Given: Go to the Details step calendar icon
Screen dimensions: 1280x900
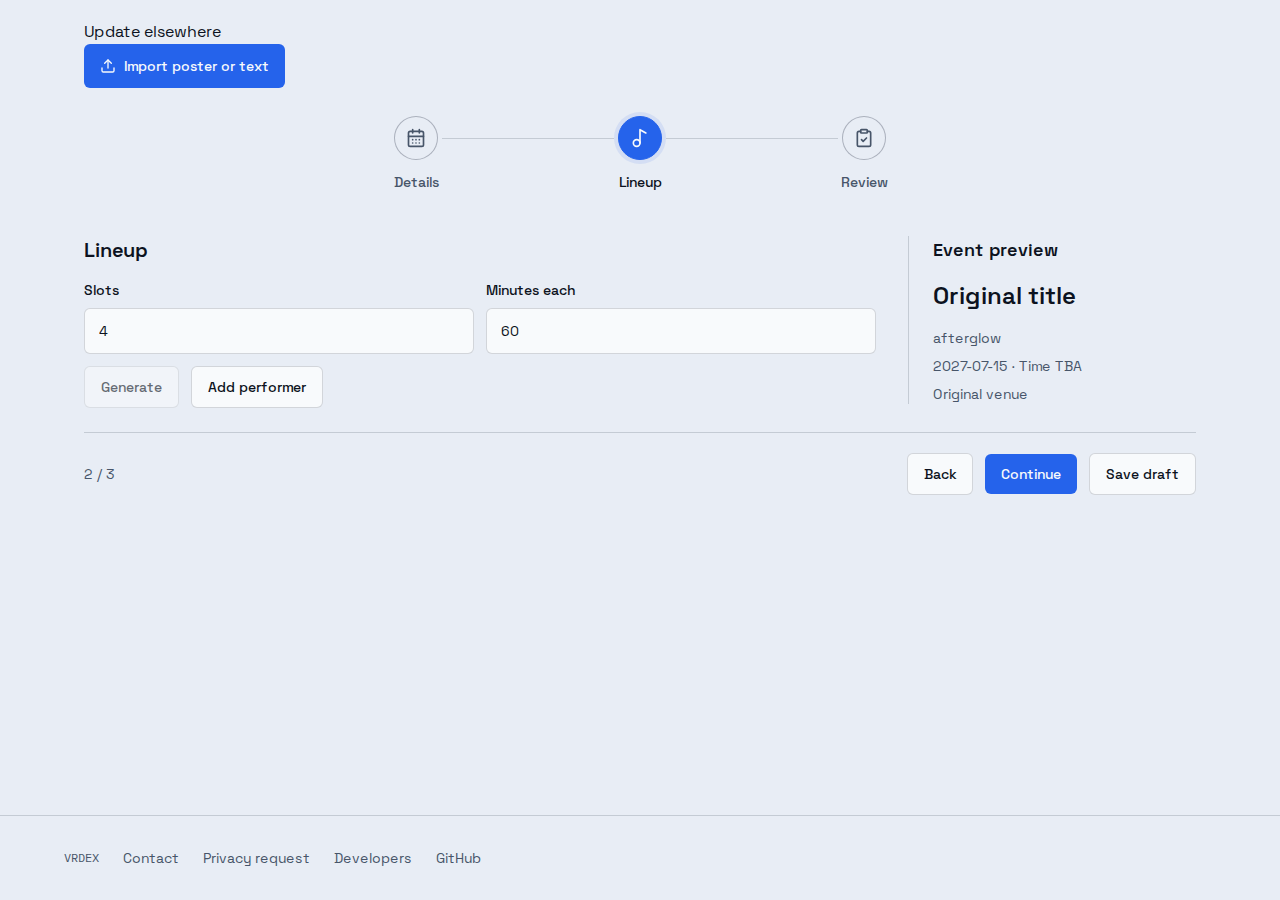Looking at the screenshot, I should pos(416,138).
